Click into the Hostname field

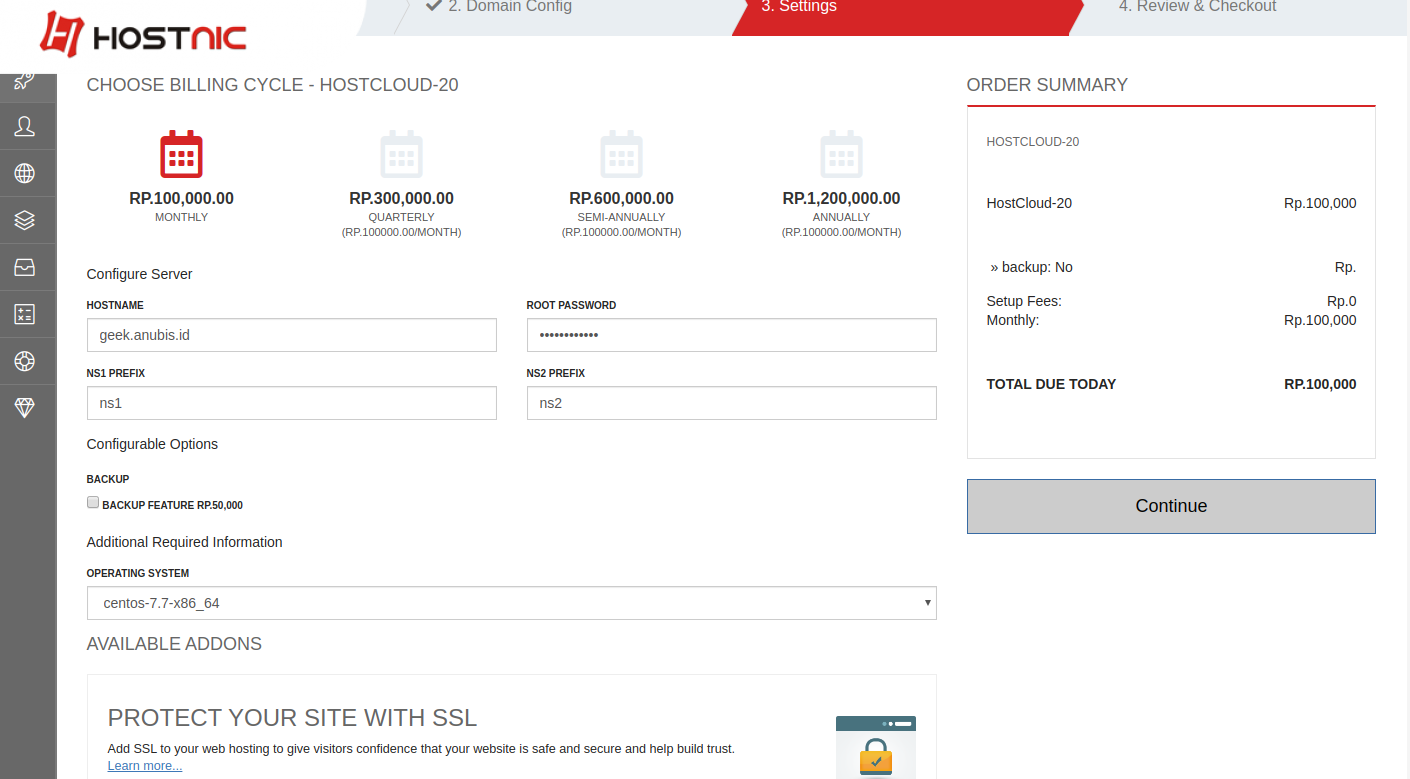pyautogui.click(x=292, y=335)
